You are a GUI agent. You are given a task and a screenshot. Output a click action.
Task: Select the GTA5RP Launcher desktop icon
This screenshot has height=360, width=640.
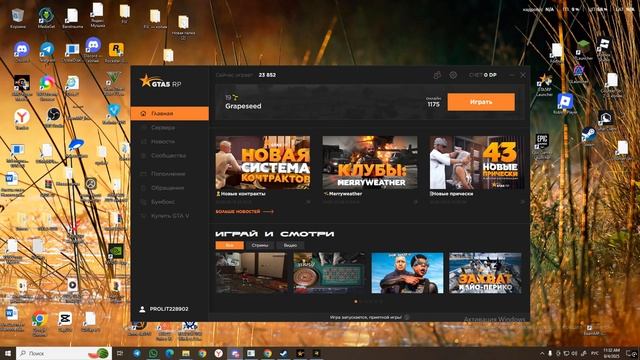click(544, 85)
